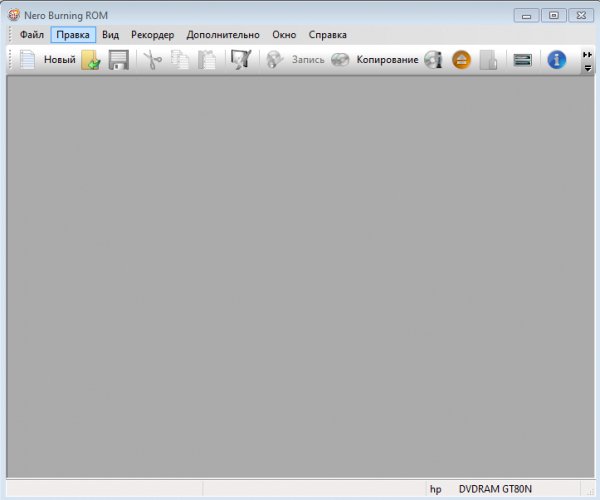Open the Окно menu
This screenshot has width=600, height=500.
point(284,35)
